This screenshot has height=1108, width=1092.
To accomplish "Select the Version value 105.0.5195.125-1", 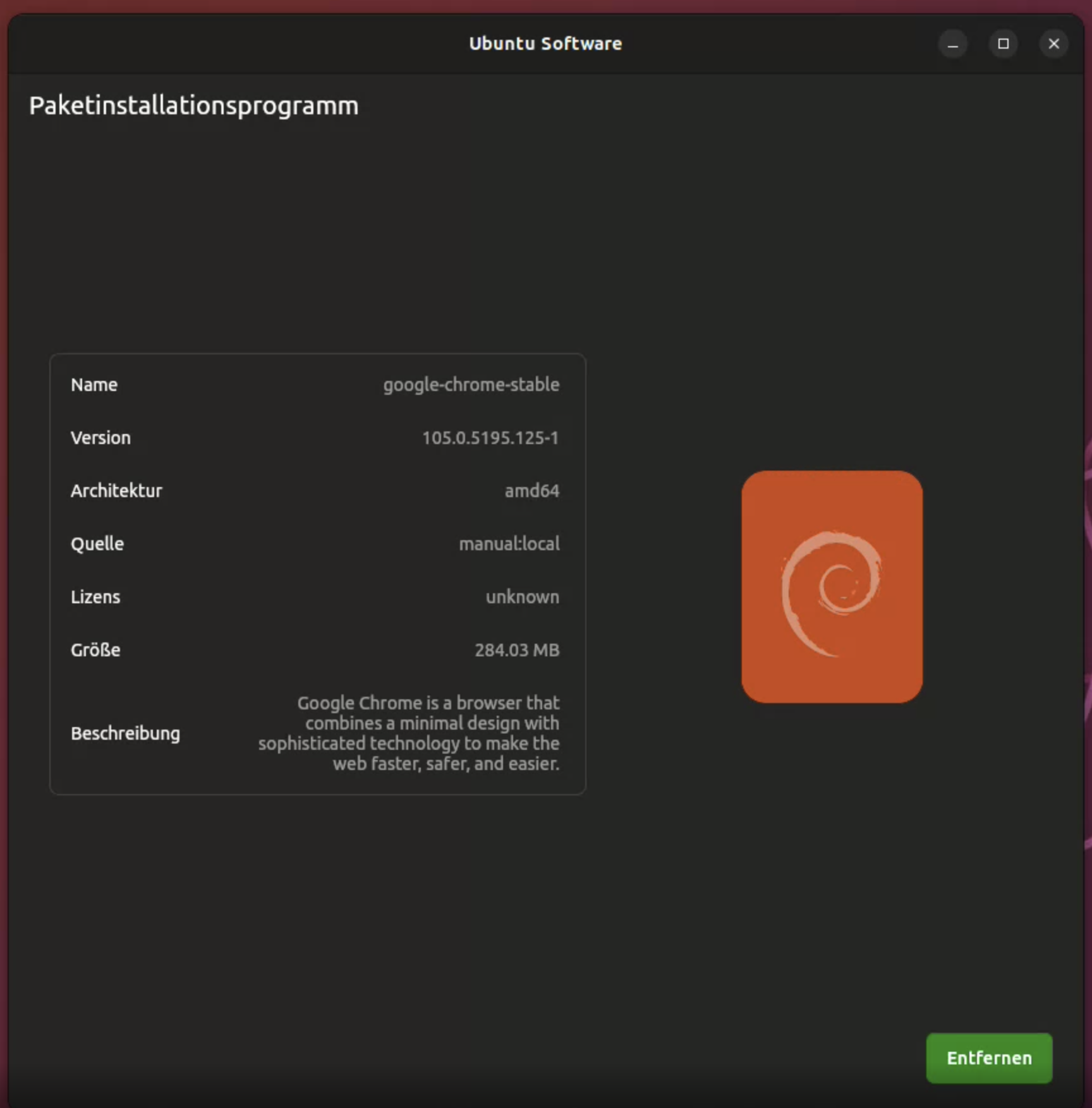I will (x=491, y=438).
